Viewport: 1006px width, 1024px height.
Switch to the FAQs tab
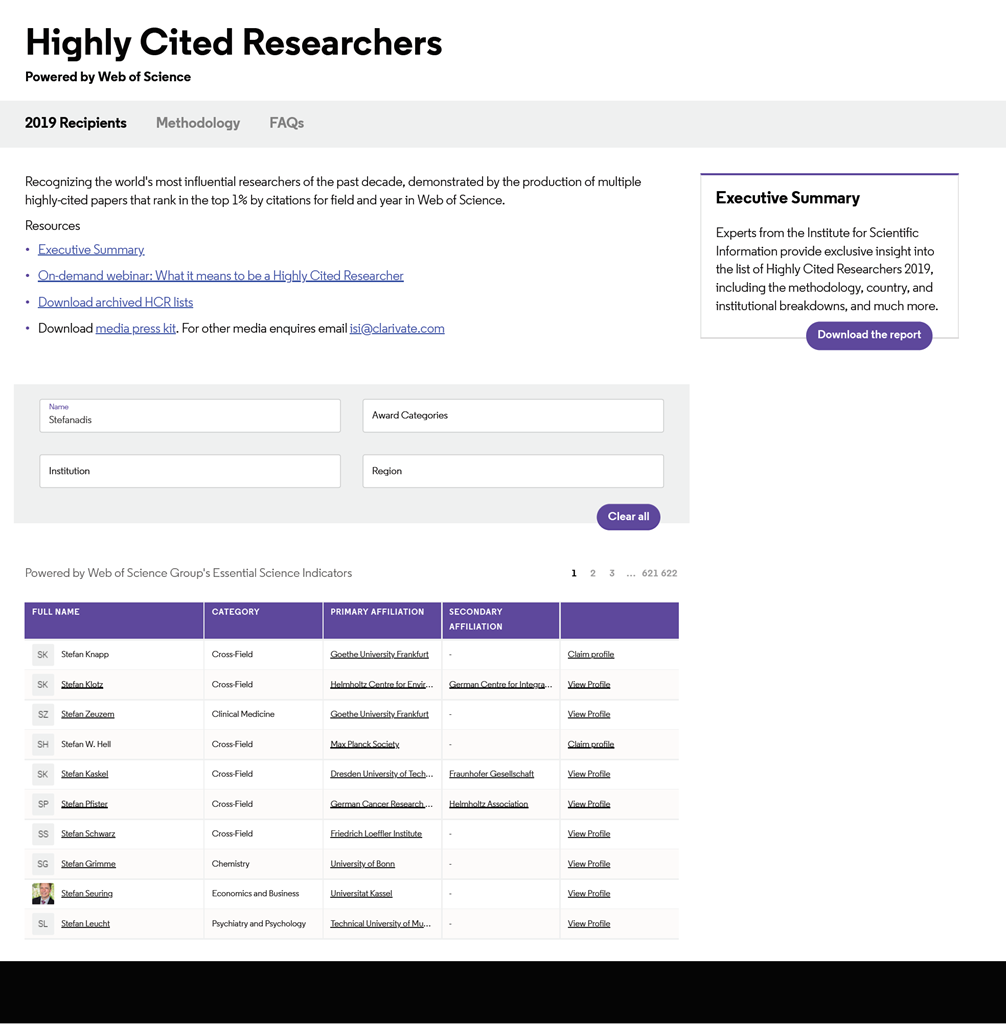(x=286, y=123)
